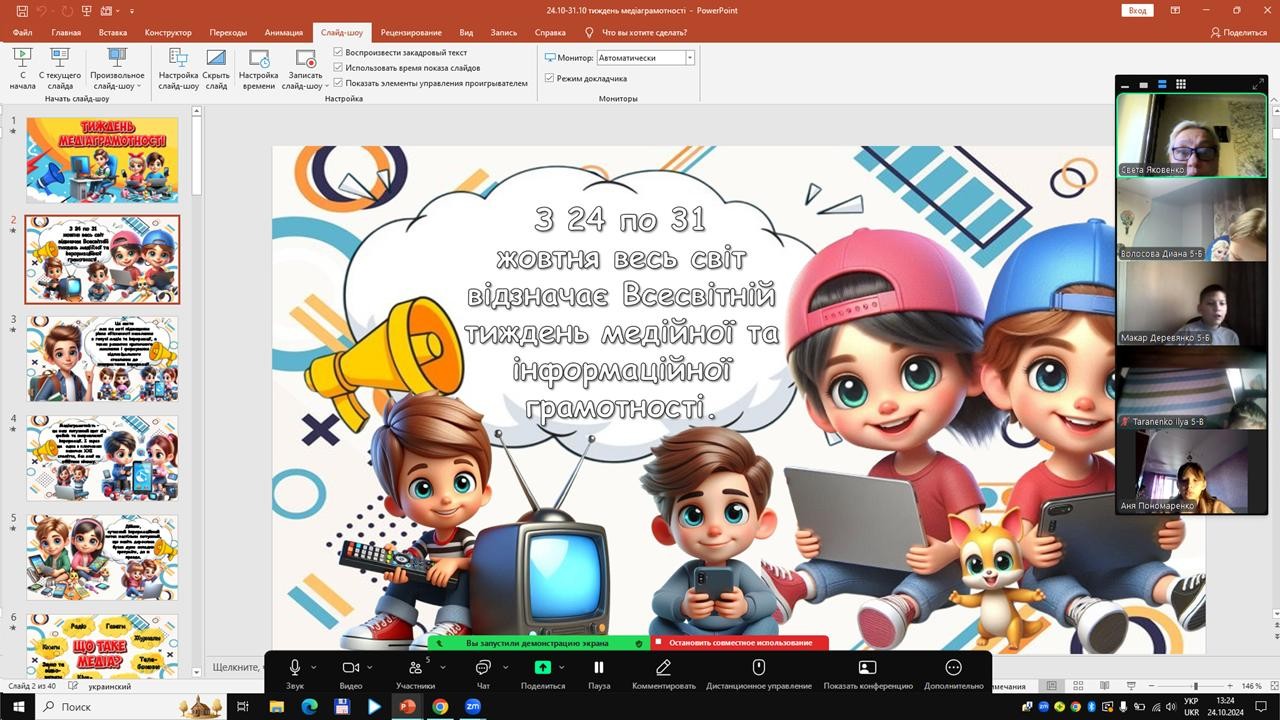Screen dimensions: 1280x720
Task: Toggle Режим докладчика checkbox
Action: point(549,78)
